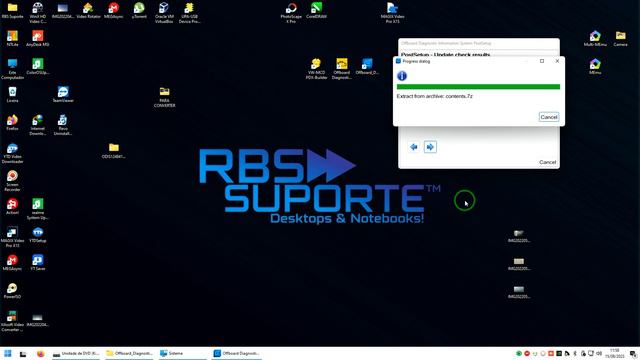The image size is (640, 360).
Task: Select TeamViewer desktop icon
Action: pyautogui.click(x=63, y=95)
